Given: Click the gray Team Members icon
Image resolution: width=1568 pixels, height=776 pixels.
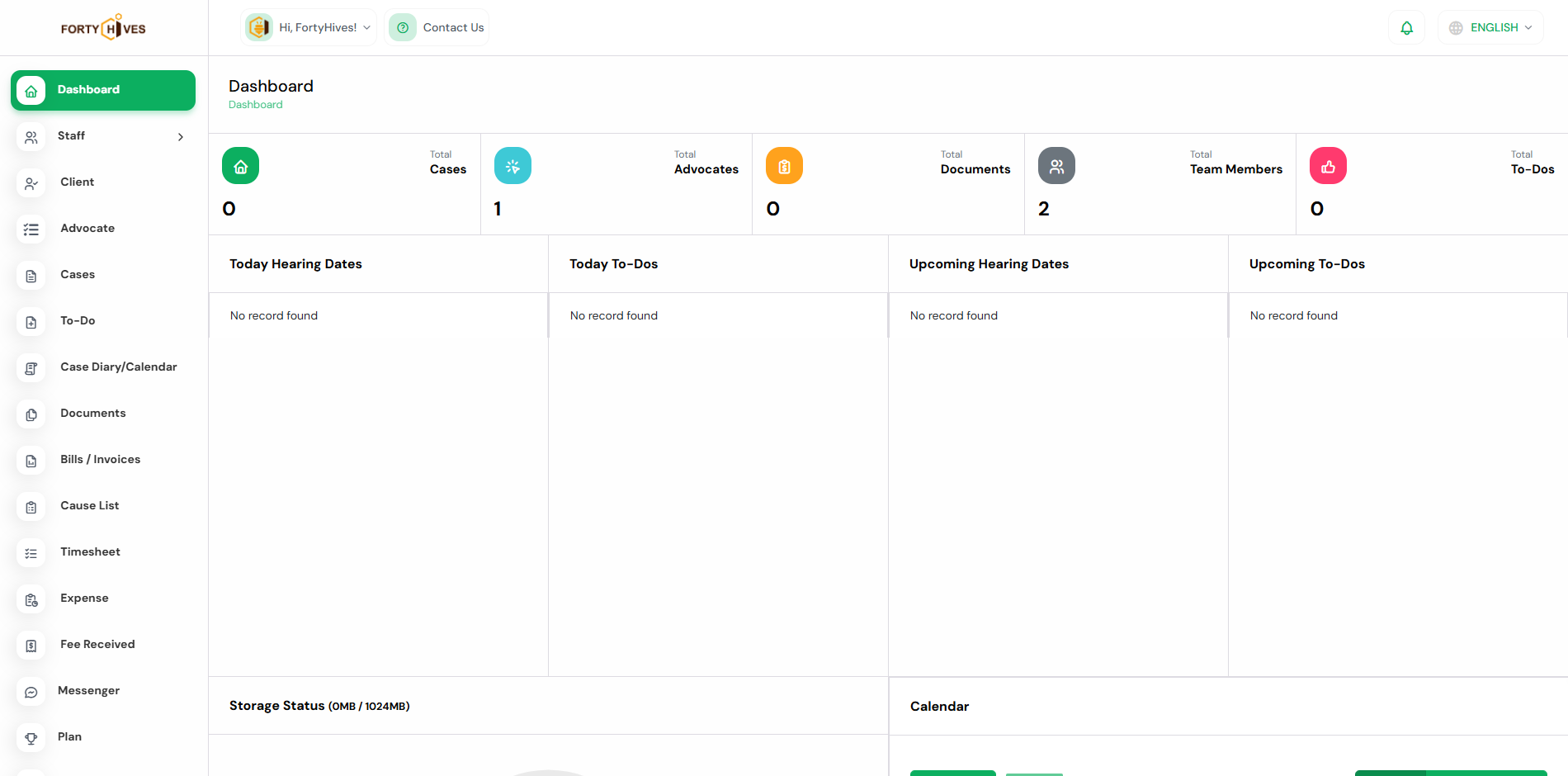Looking at the screenshot, I should [1056, 166].
